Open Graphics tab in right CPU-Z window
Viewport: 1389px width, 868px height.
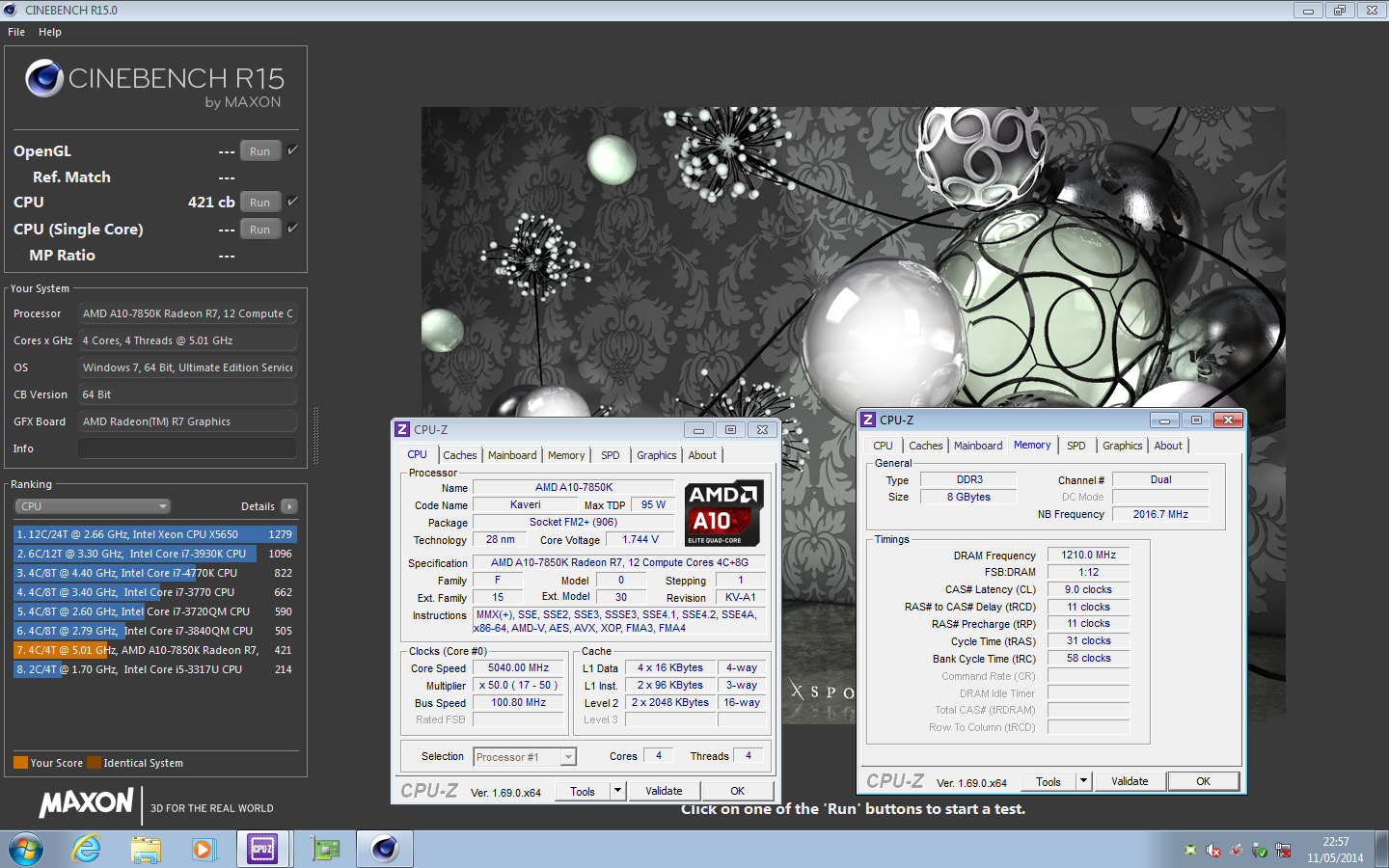tap(1123, 446)
